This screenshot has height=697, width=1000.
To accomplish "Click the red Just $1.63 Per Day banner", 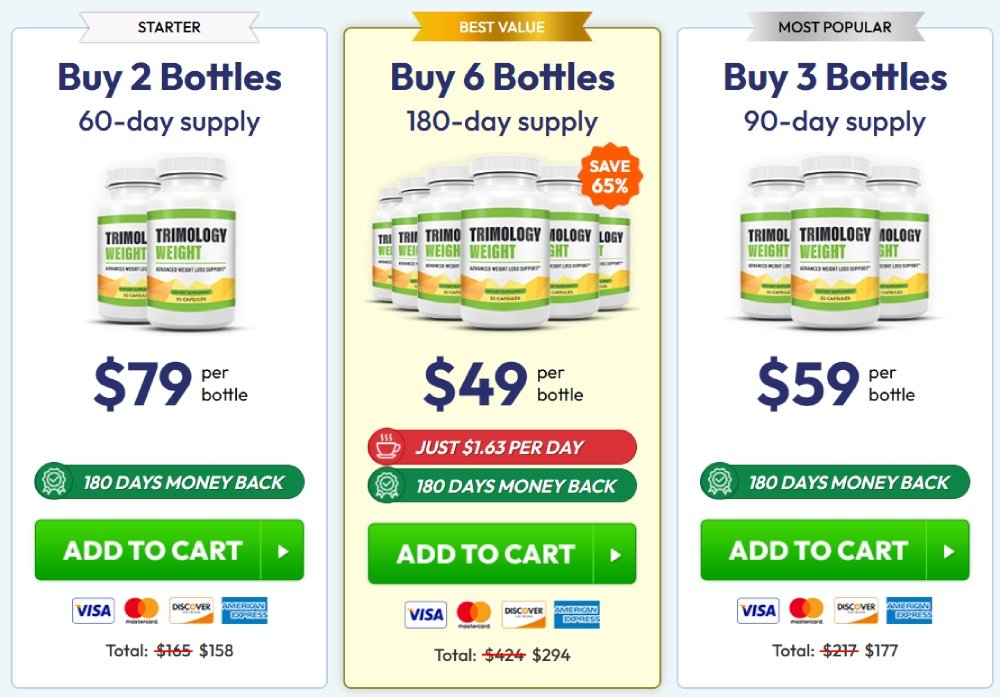I will (x=500, y=447).
